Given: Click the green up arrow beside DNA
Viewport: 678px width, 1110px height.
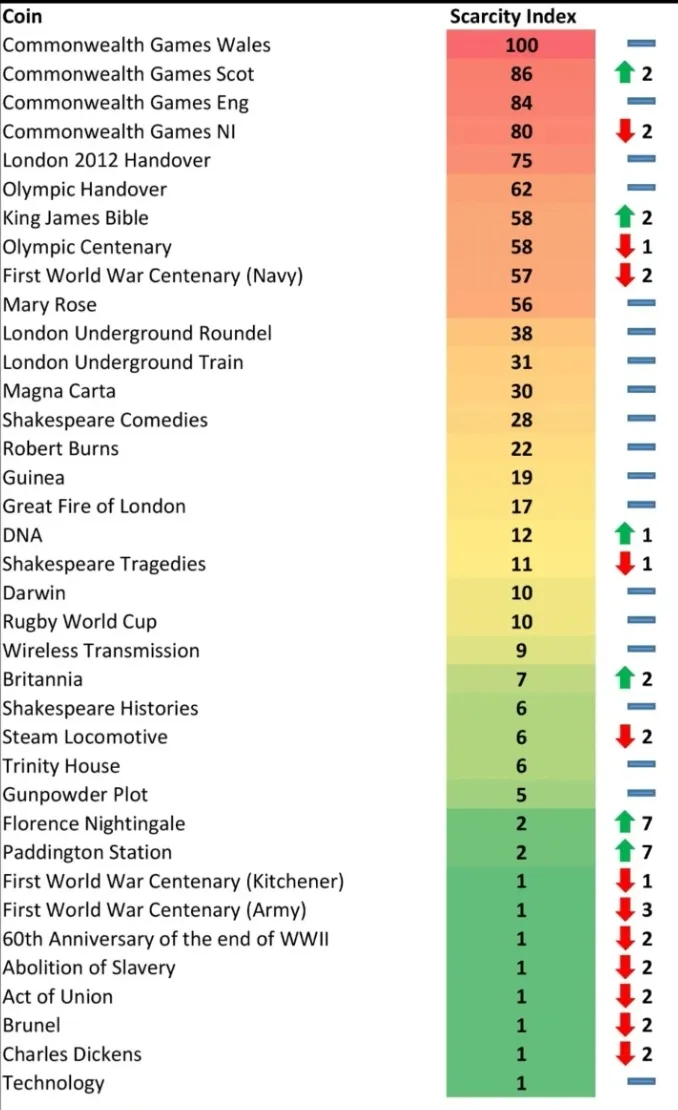Looking at the screenshot, I should (624, 534).
